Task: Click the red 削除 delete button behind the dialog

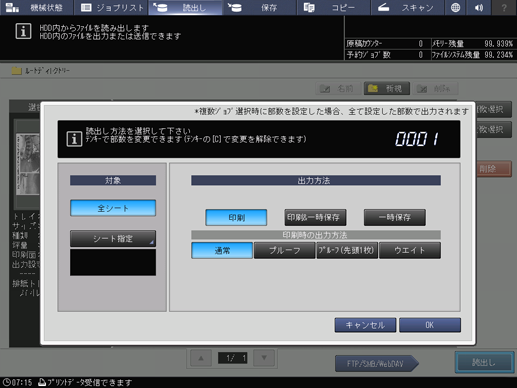Action: (493, 169)
